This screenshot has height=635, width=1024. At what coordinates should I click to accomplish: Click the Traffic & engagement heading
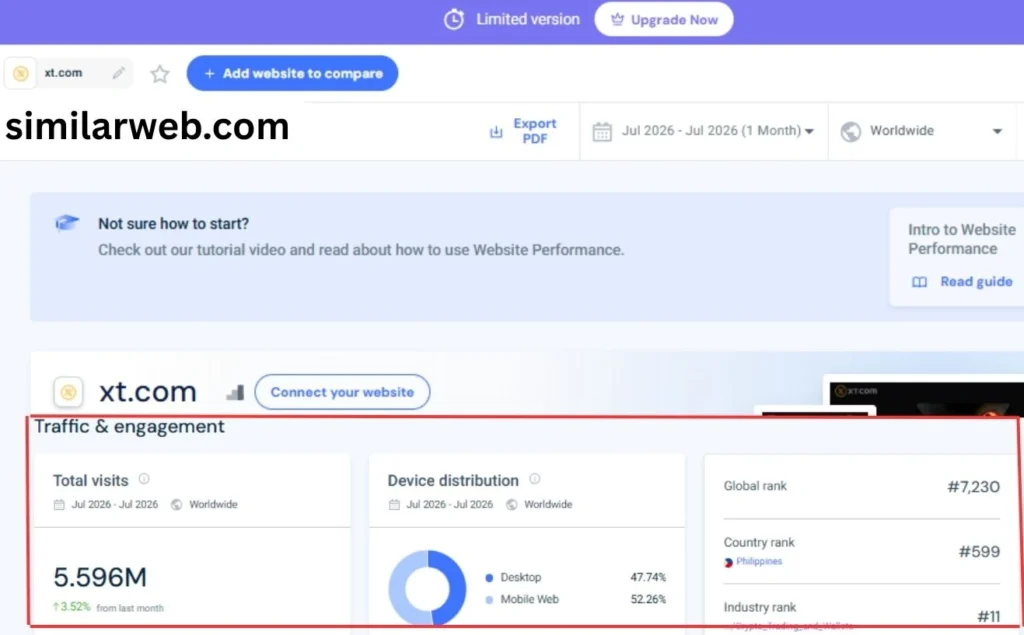click(129, 427)
